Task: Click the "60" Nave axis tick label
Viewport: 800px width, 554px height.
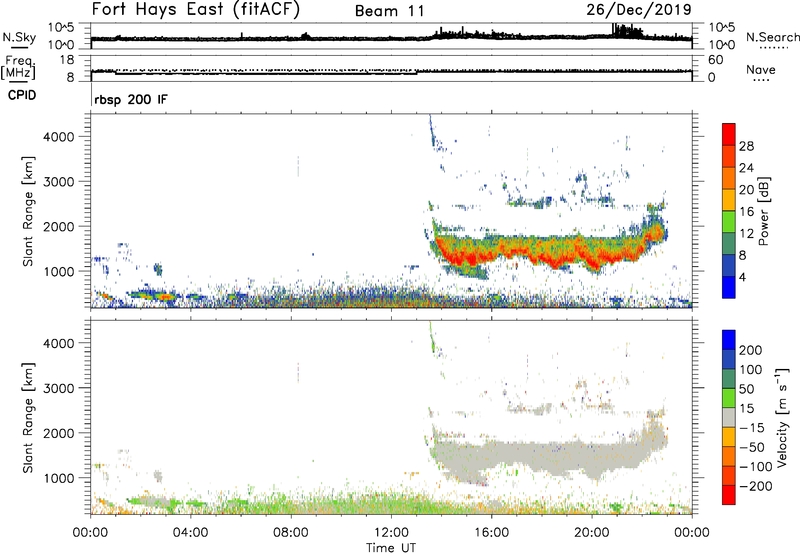Action: point(715,60)
